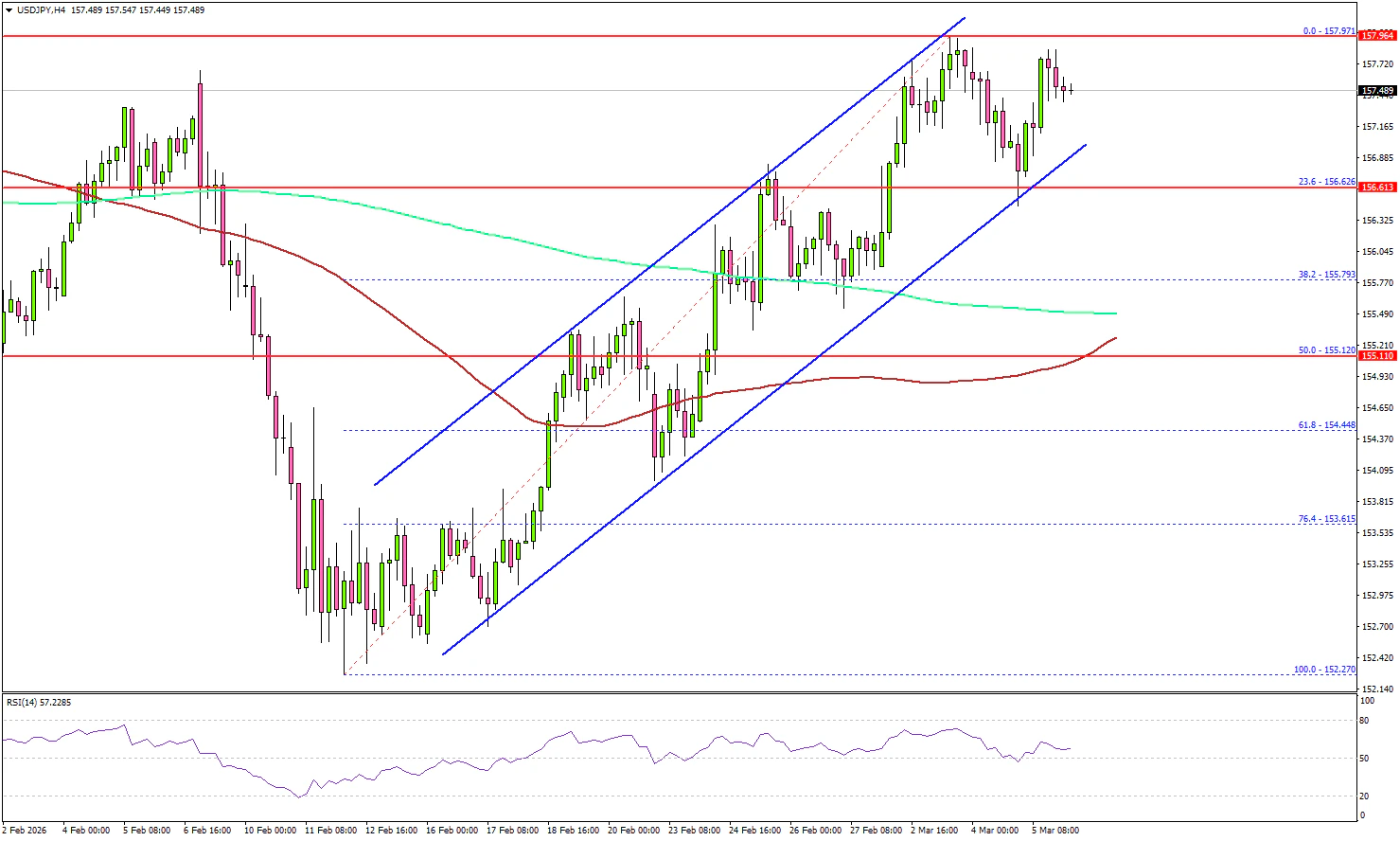The image size is (1400, 841).
Task: Click the 5 Mar 08:00 time label
Action: [1054, 831]
